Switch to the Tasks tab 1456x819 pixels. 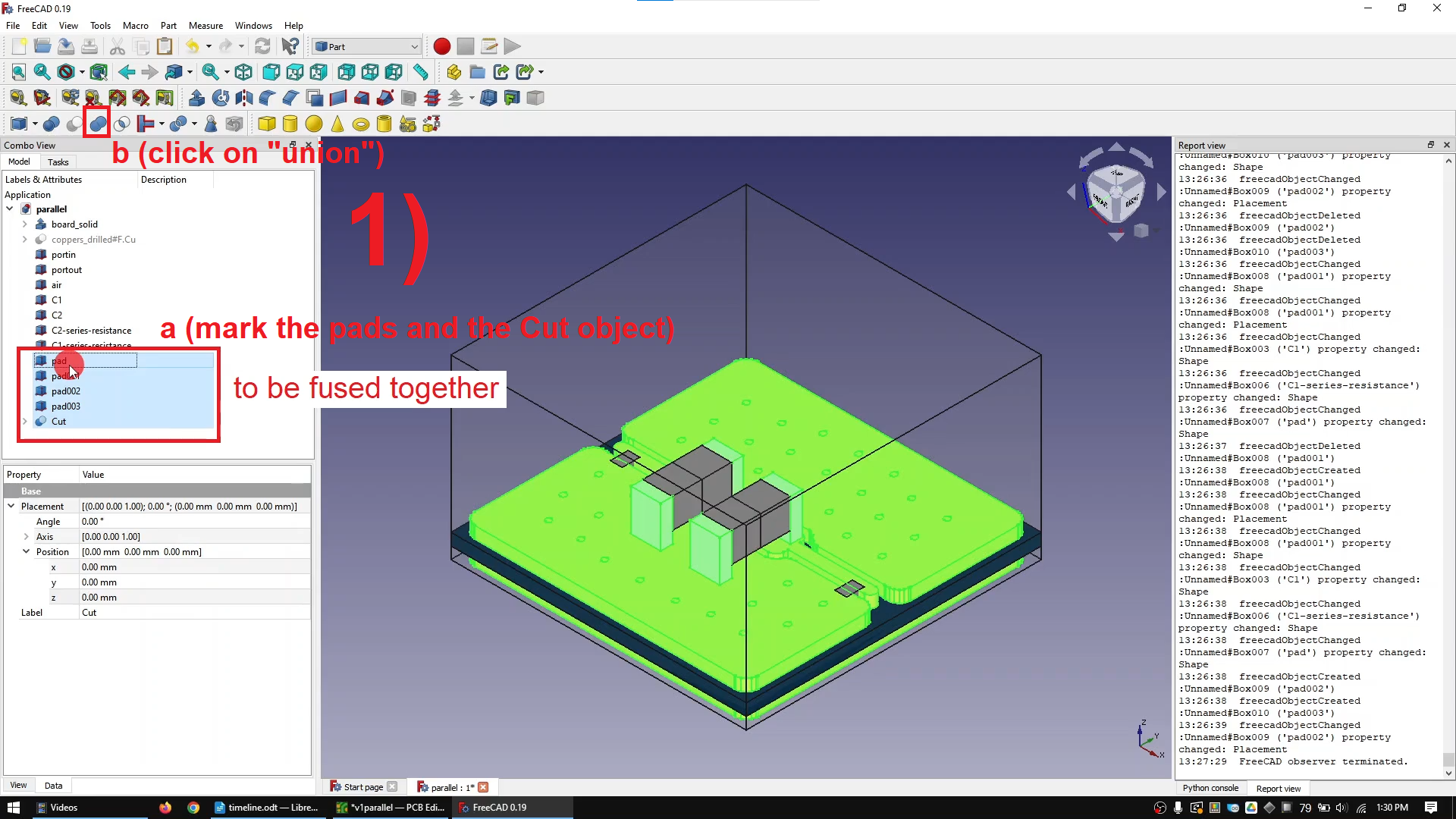click(x=58, y=162)
